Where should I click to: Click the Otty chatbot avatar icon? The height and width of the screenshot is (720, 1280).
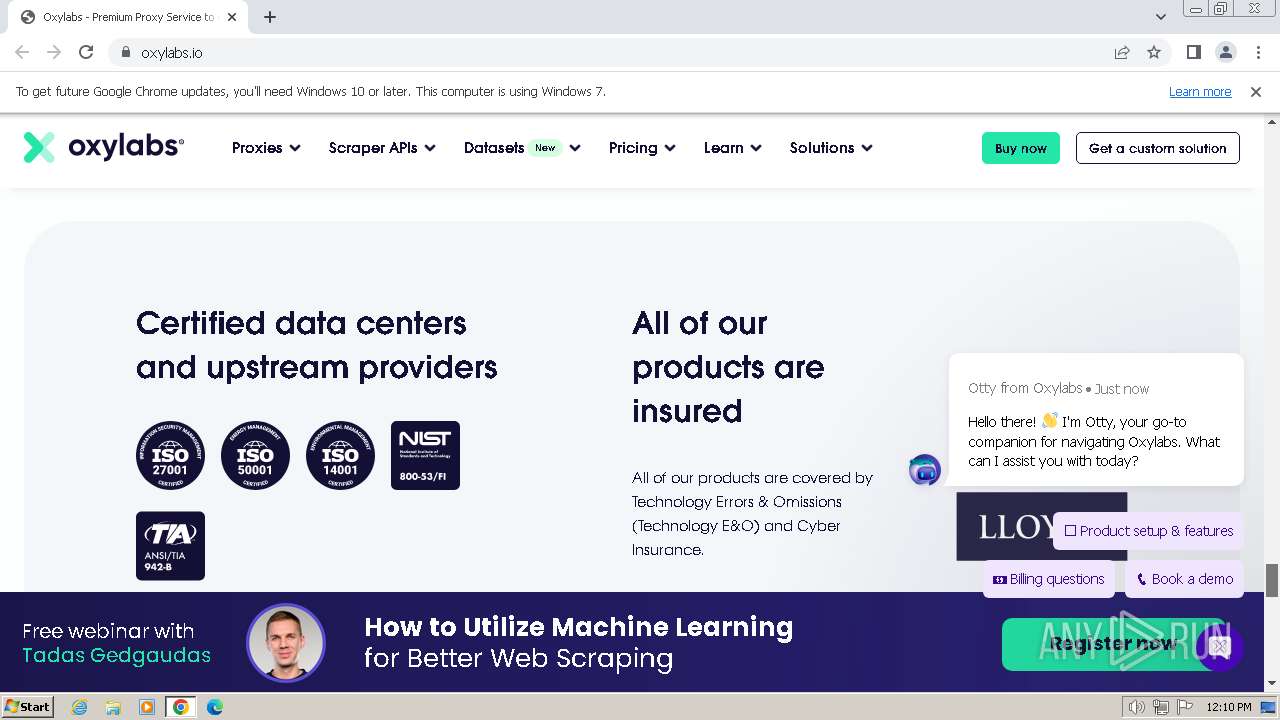pos(925,469)
